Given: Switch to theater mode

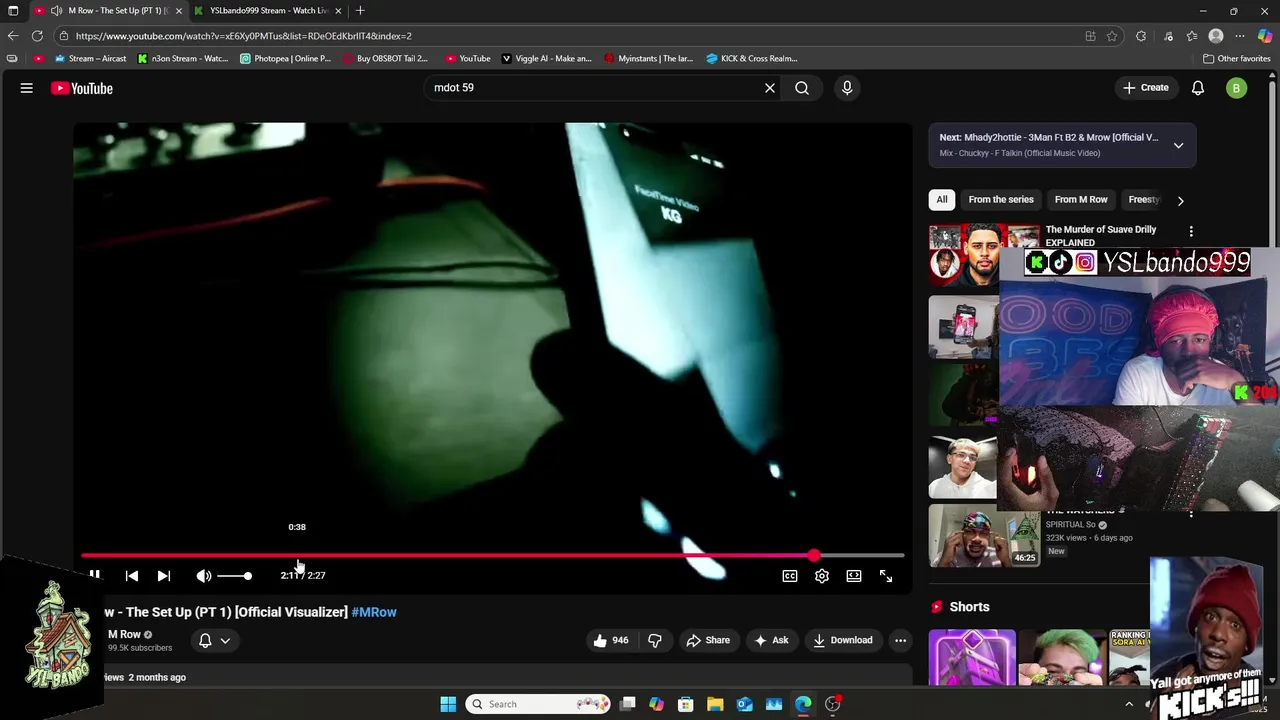Looking at the screenshot, I should coord(854,576).
